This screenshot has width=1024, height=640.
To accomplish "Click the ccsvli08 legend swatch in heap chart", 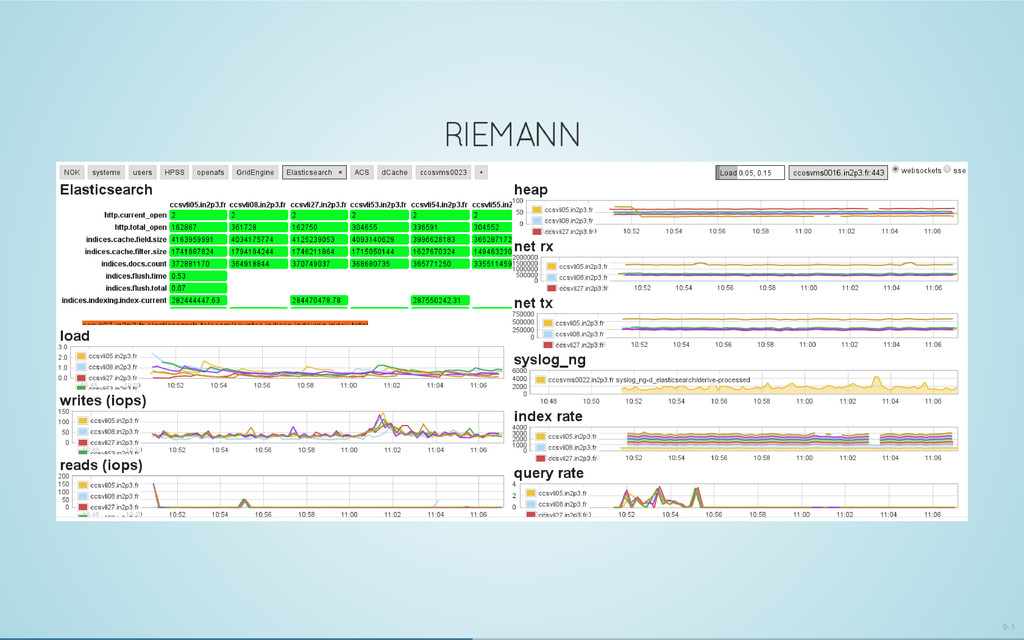I will tap(537, 221).
